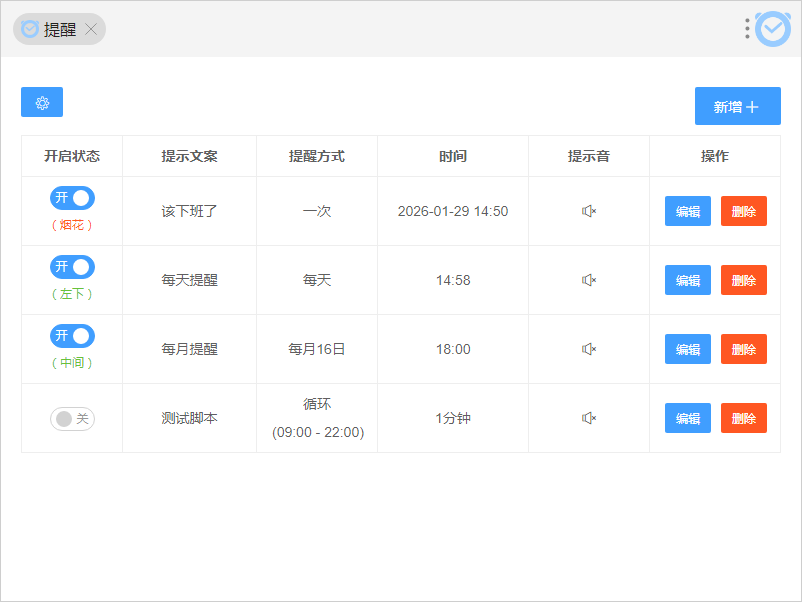Toggle off the 每月提醒 reminder switch

(72, 336)
